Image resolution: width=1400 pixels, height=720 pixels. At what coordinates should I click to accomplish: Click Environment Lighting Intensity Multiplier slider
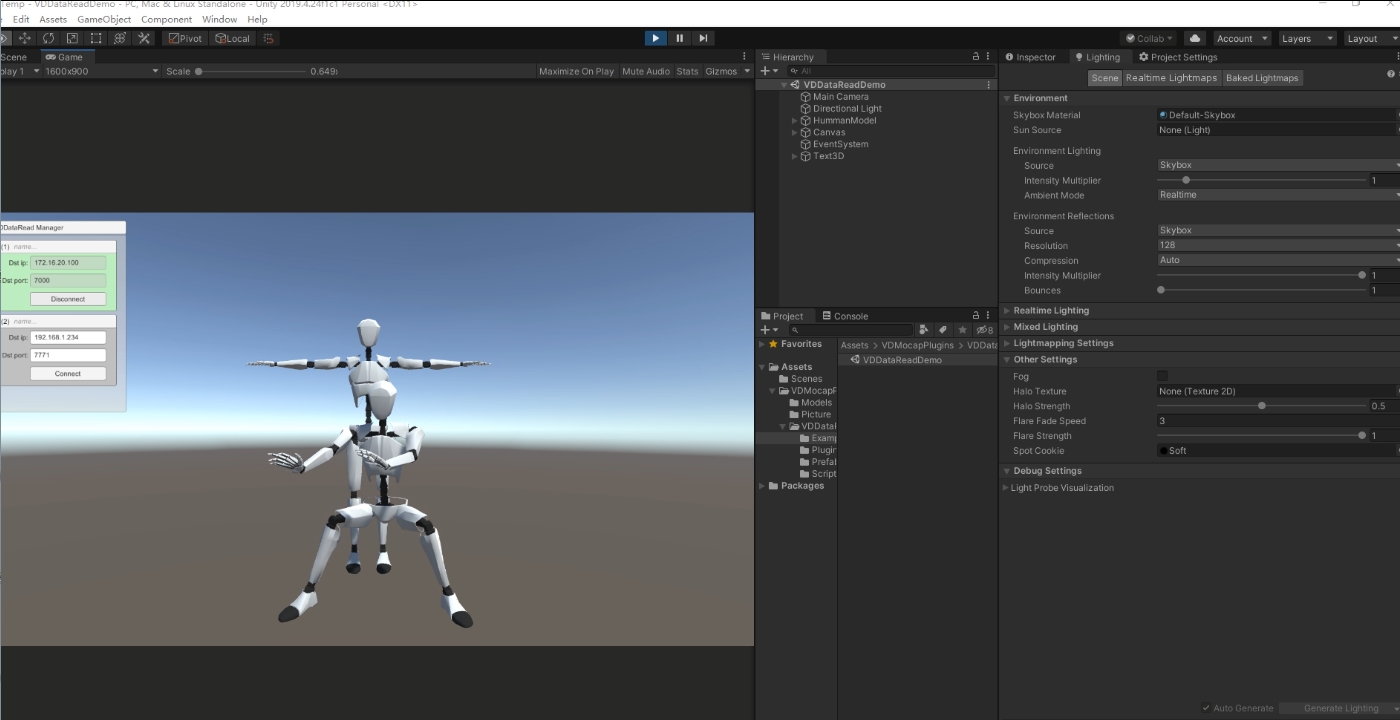[x=1261, y=180]
